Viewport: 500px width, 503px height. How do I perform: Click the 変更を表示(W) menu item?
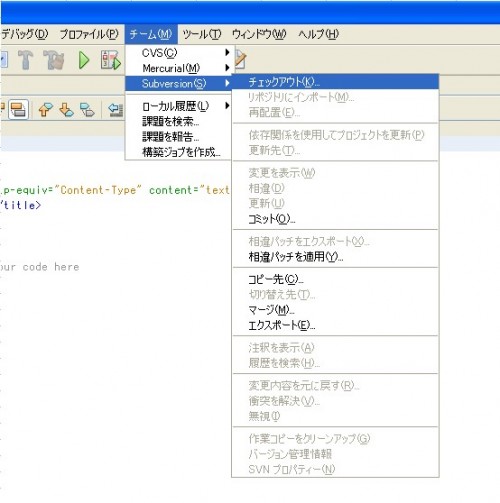(x=335, y=173)
